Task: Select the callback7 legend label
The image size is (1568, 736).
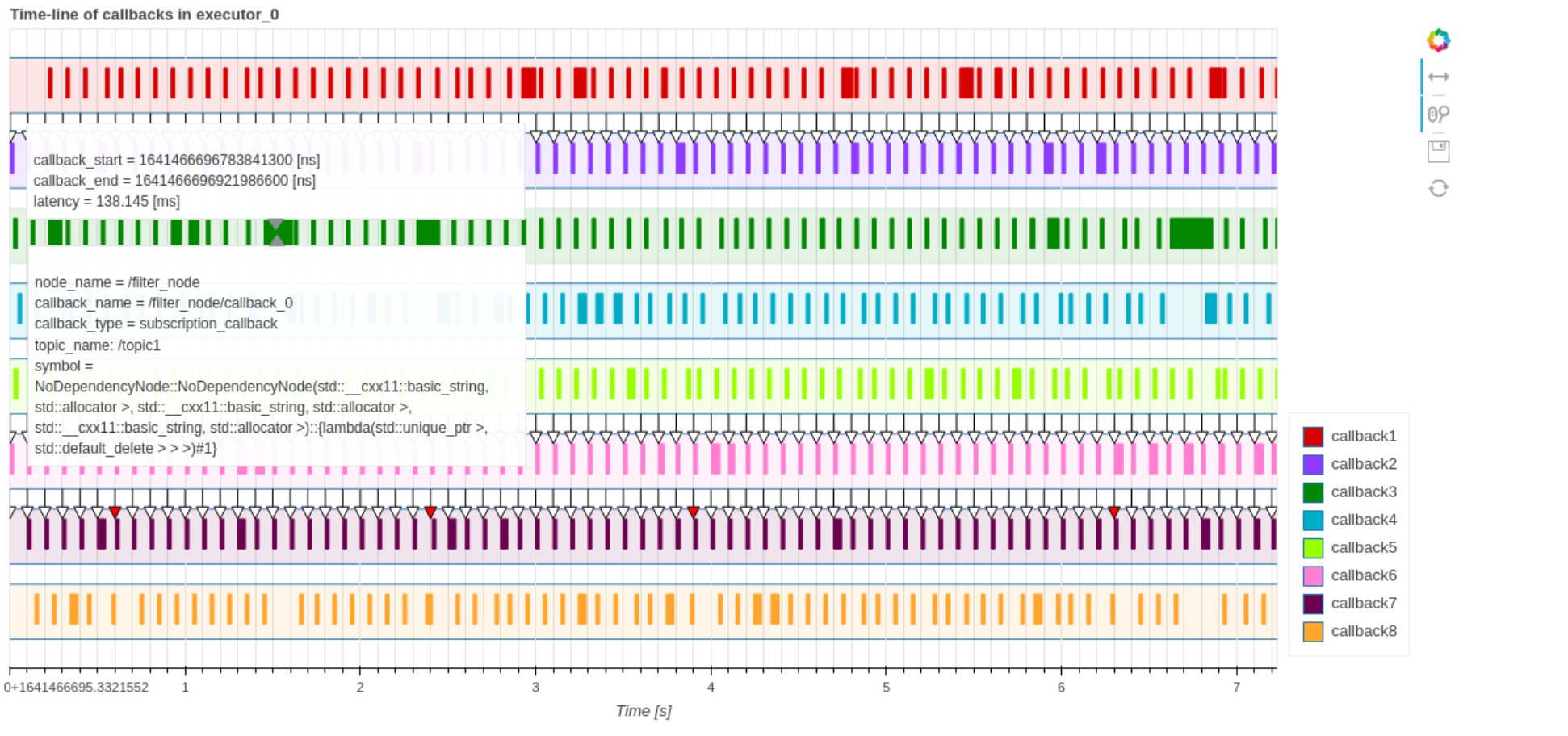Action: (x=1364, y=603)
